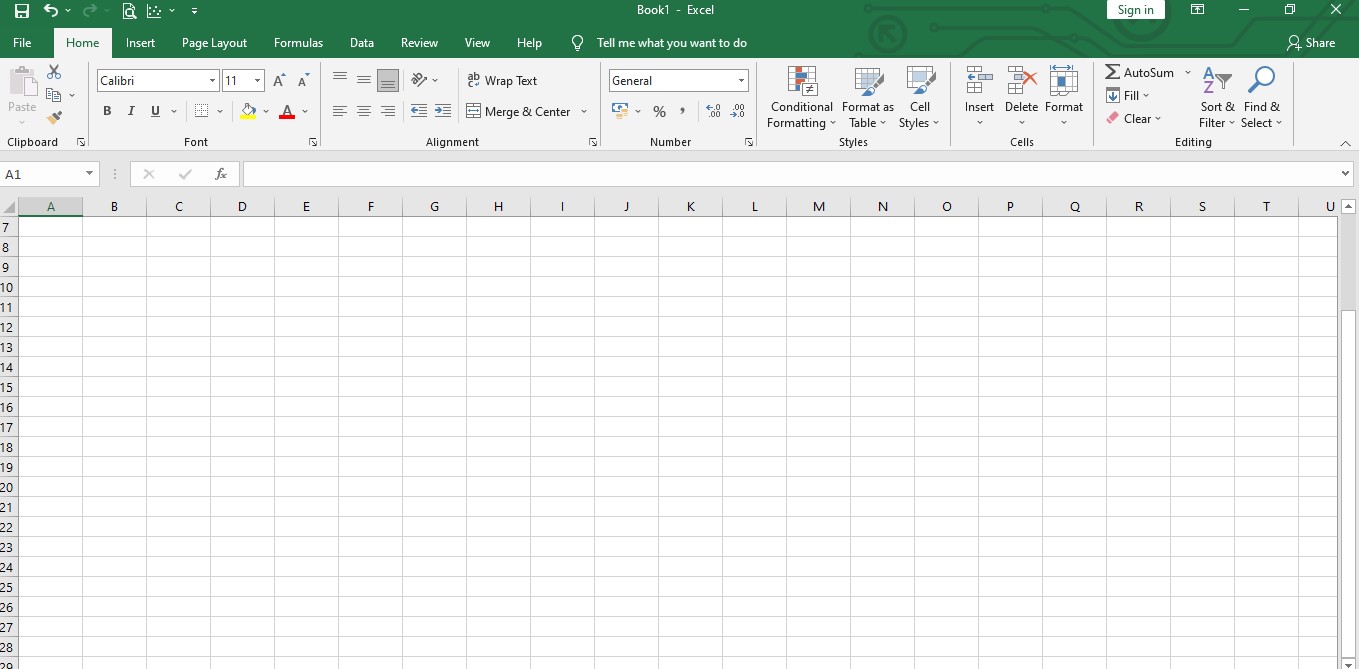The image size is (1359, 669).
Task: Expand the AutoSum dropdown arrow
Action: tap(1188, 73)
